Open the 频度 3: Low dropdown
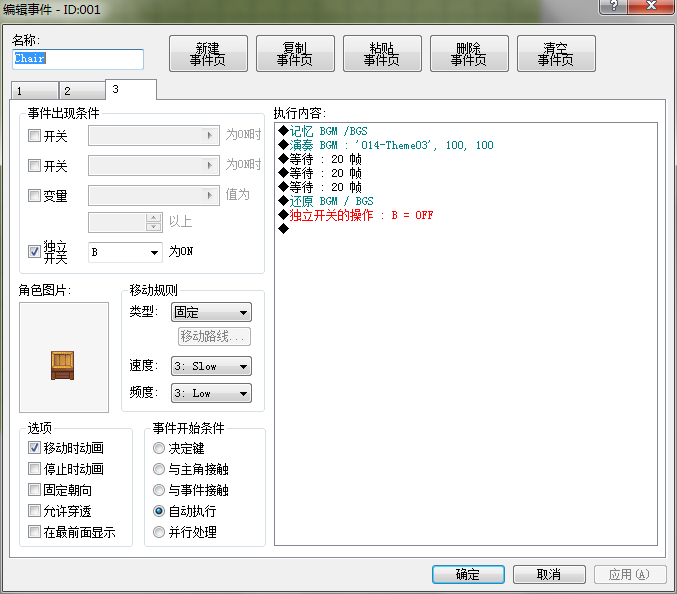Viewport: 677px width, 594px height. pyautogui.click(x=211, y=393)
